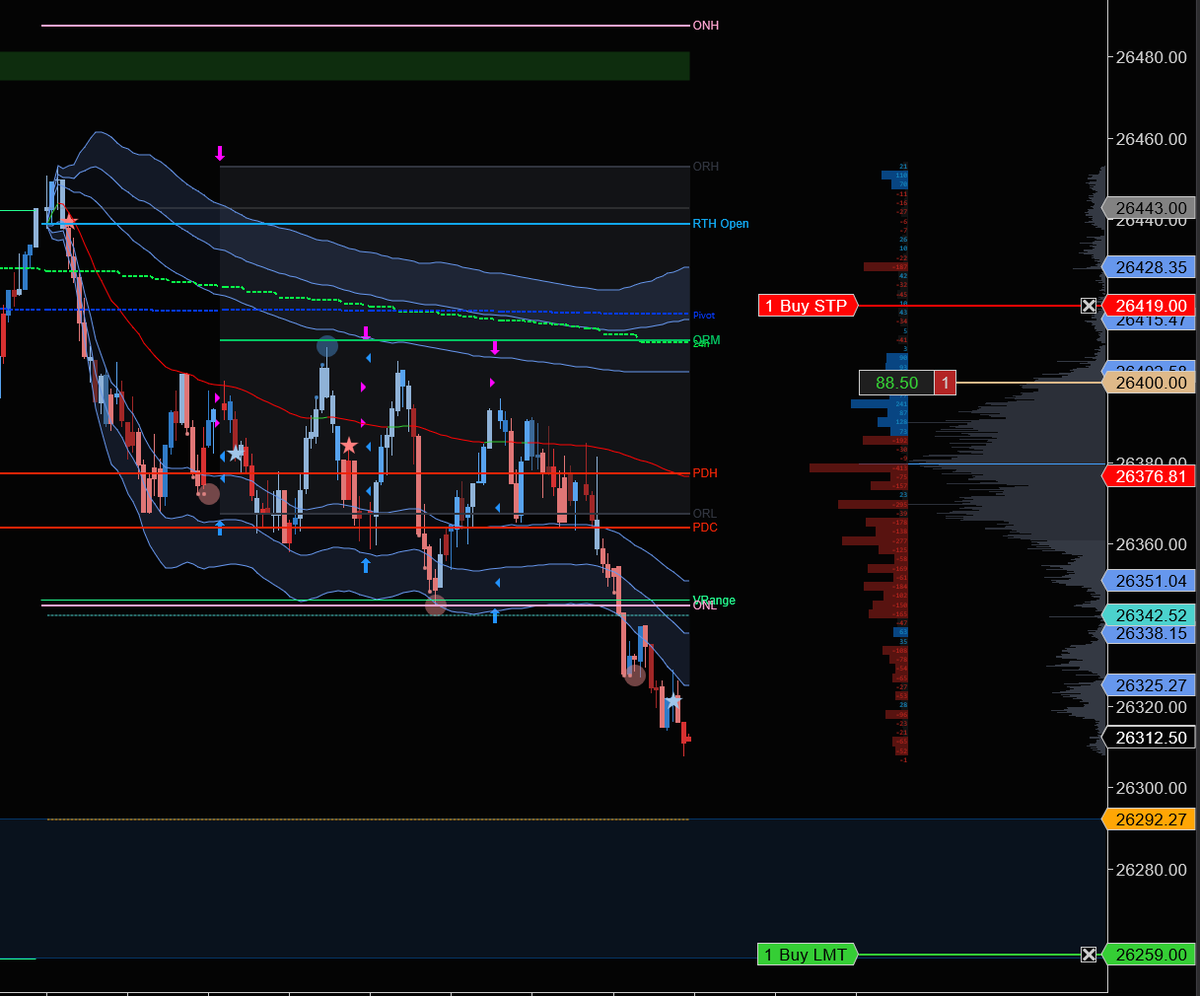1200x996 pixels.
Task: Click the 26342.52 teal price marker
Action: pyautogui.click(x=1150, y=615)
